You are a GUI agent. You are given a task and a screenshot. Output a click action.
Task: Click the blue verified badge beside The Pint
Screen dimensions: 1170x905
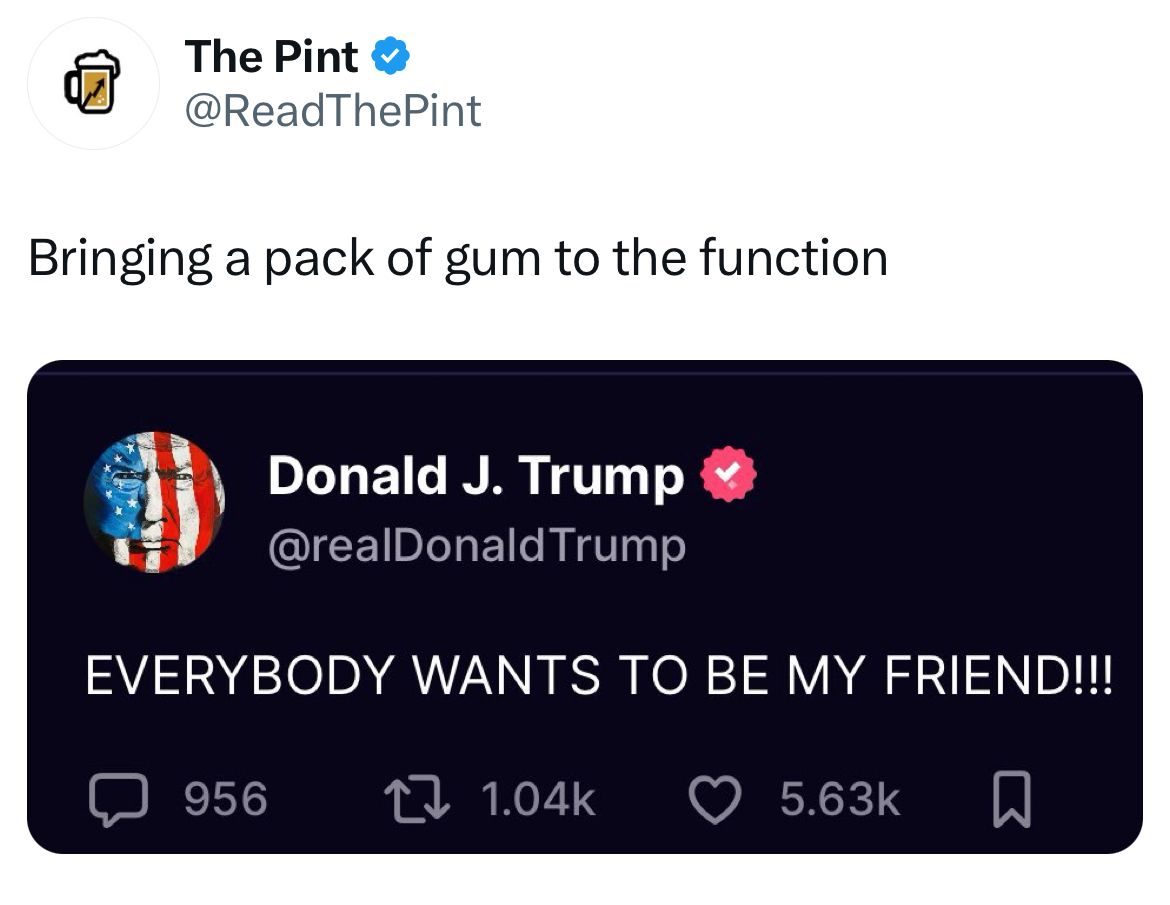point(390,57)
